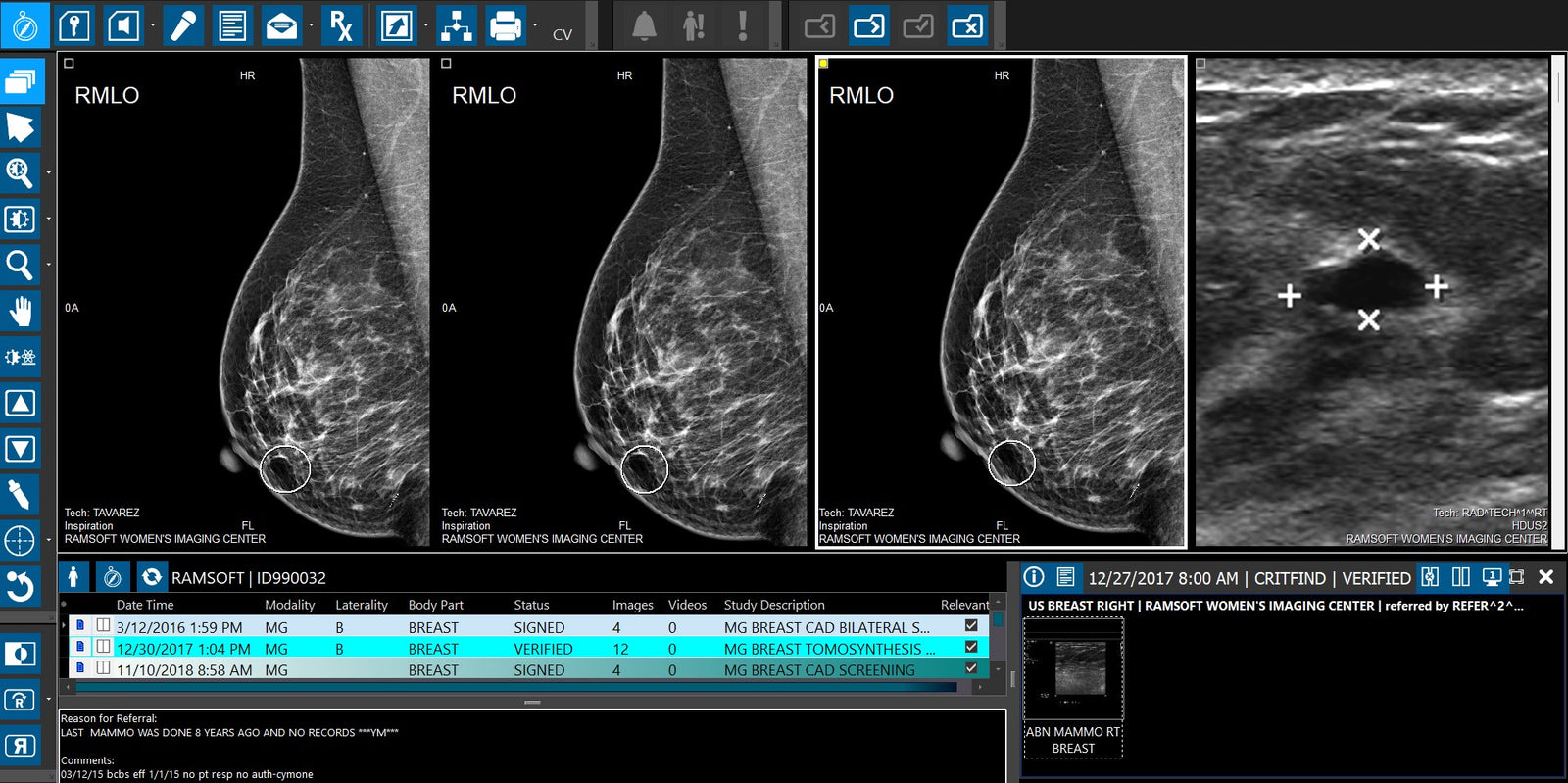Open dropdown arrow beside the envelope icon
Viewport: 1568px width, 783px height.
pyautogui.click(x=312, y=25)
